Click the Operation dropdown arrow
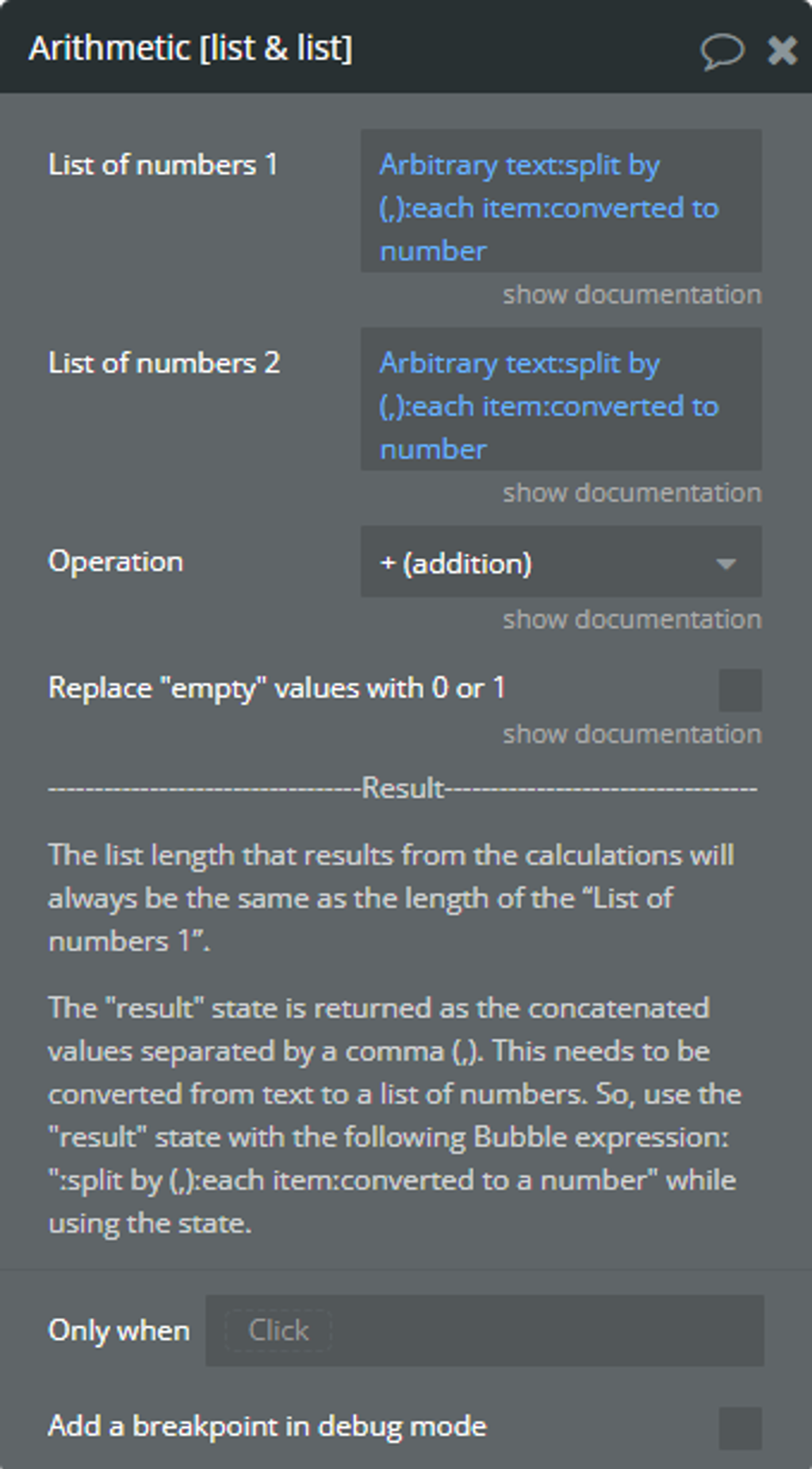 tap(725, 564)
